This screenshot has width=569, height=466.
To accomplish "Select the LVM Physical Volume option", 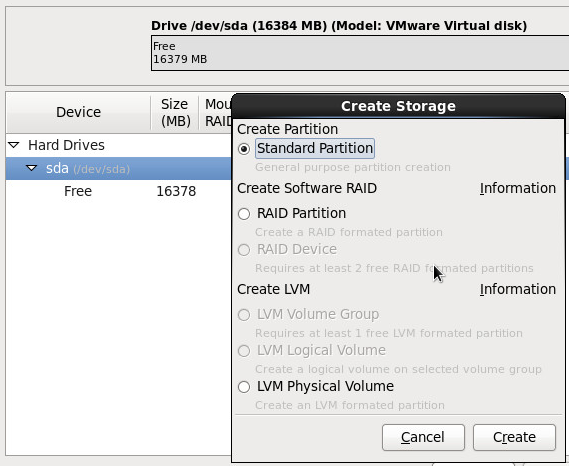I will pyautogui.click(x=244, y=387).
